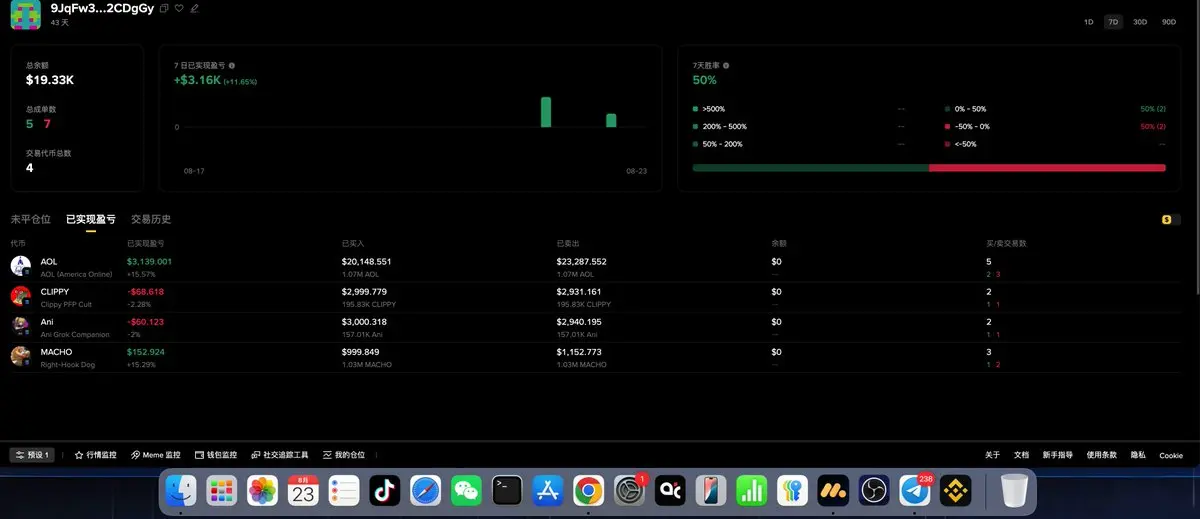Launch Safari from the Dock
This screenshot has height=519, width=1200.
[x=425, y=490]
